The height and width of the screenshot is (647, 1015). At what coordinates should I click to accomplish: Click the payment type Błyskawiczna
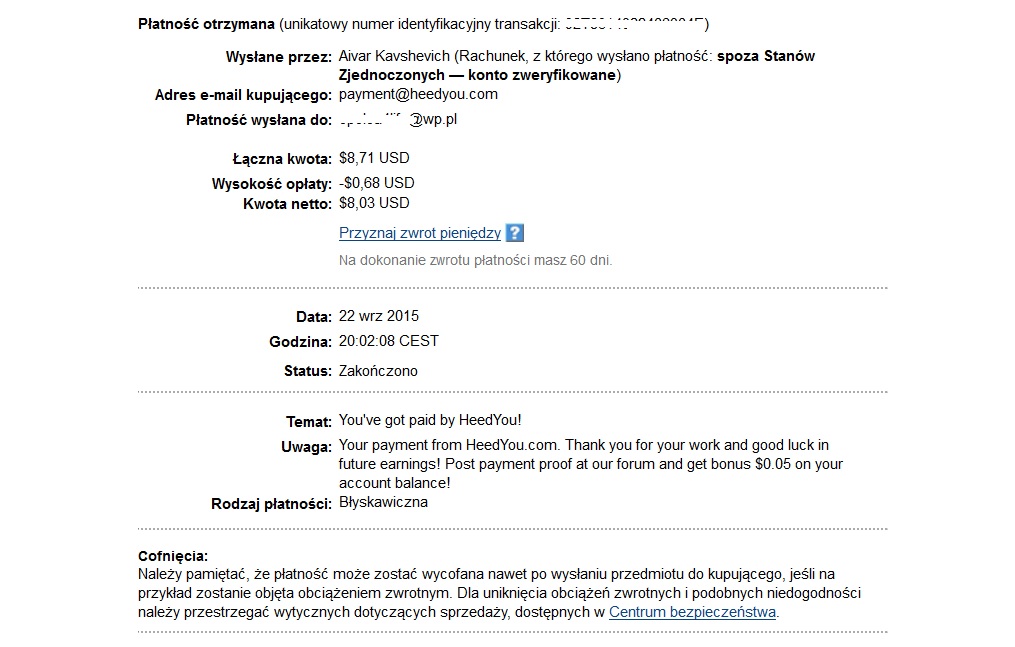click(x=383, y=502)
